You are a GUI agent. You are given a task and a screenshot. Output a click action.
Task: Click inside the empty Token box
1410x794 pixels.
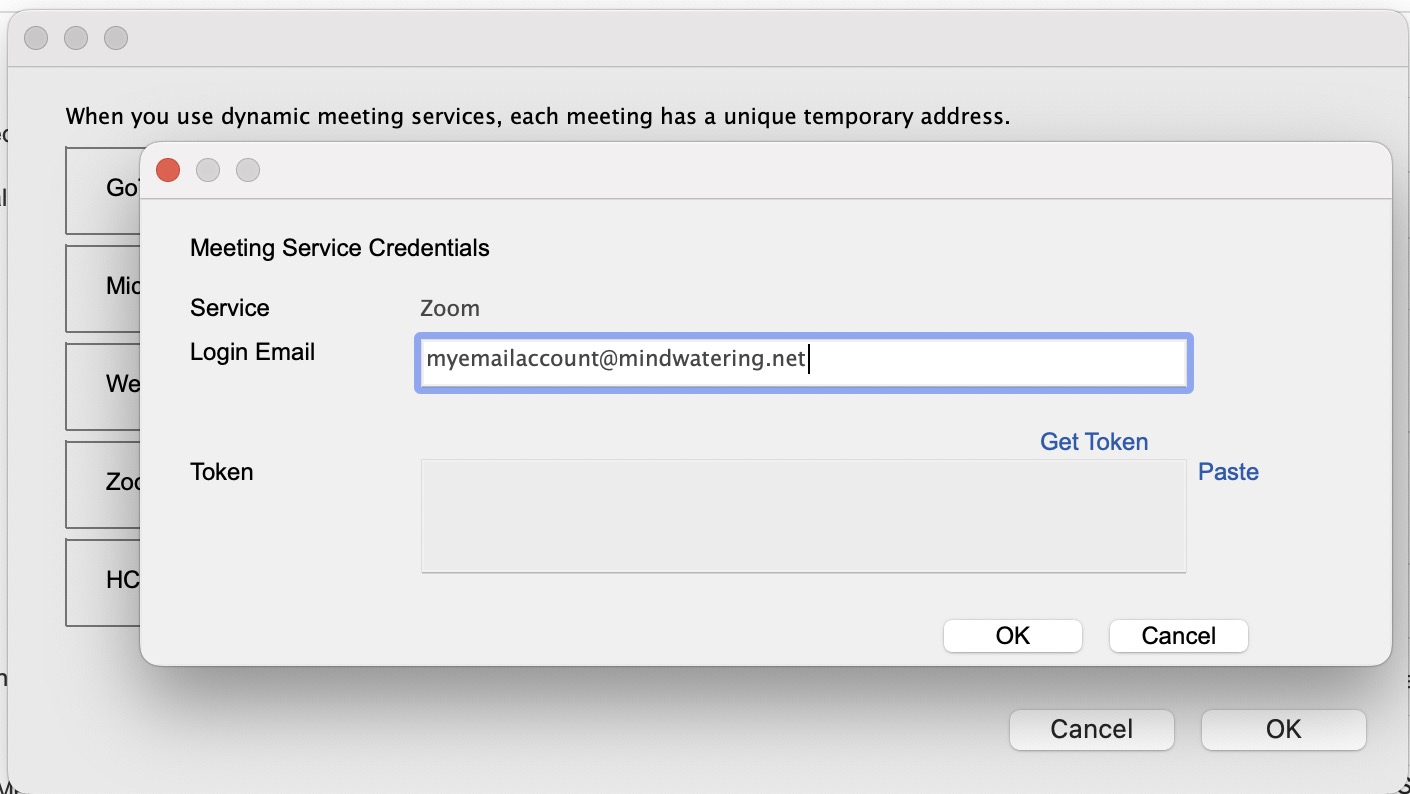(803, 516)
